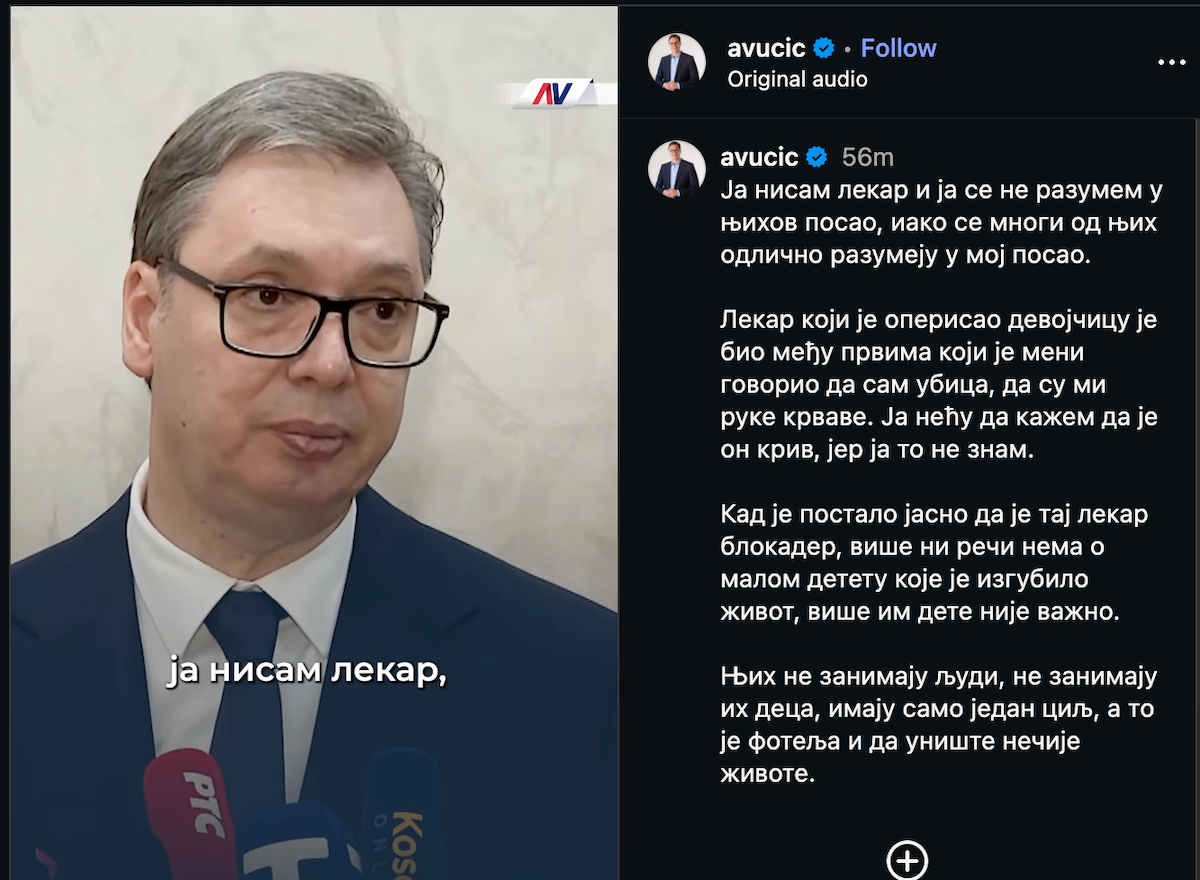Open the three-dot more options menu

click(x=1171, y=62)
